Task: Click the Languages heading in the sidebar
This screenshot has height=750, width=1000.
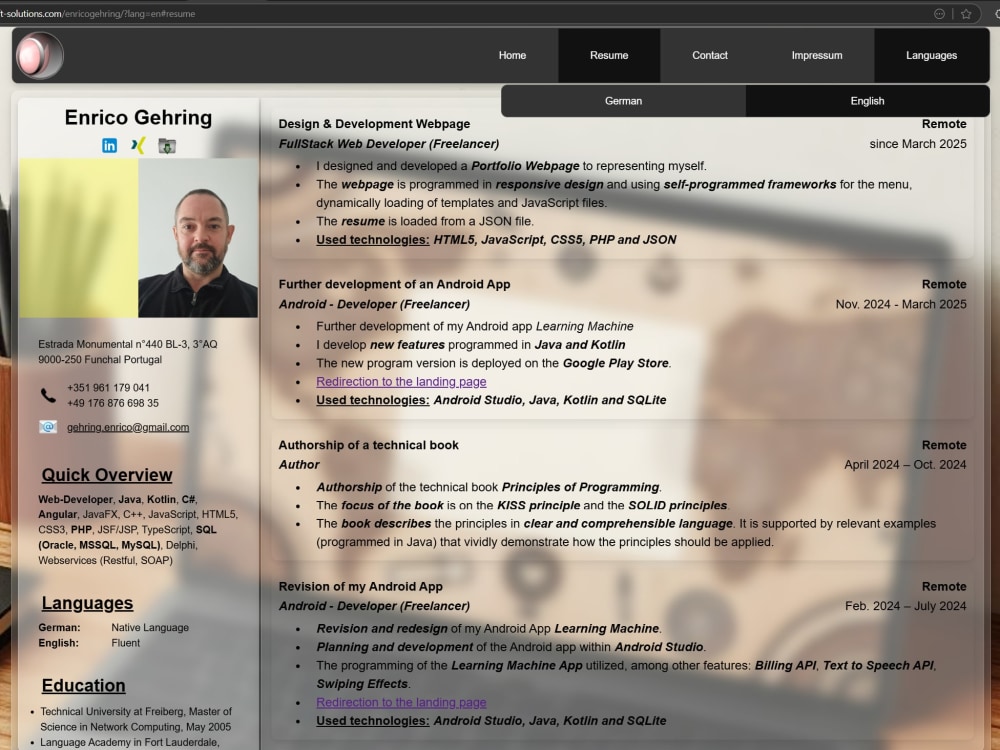Action: tap(87, 603)
